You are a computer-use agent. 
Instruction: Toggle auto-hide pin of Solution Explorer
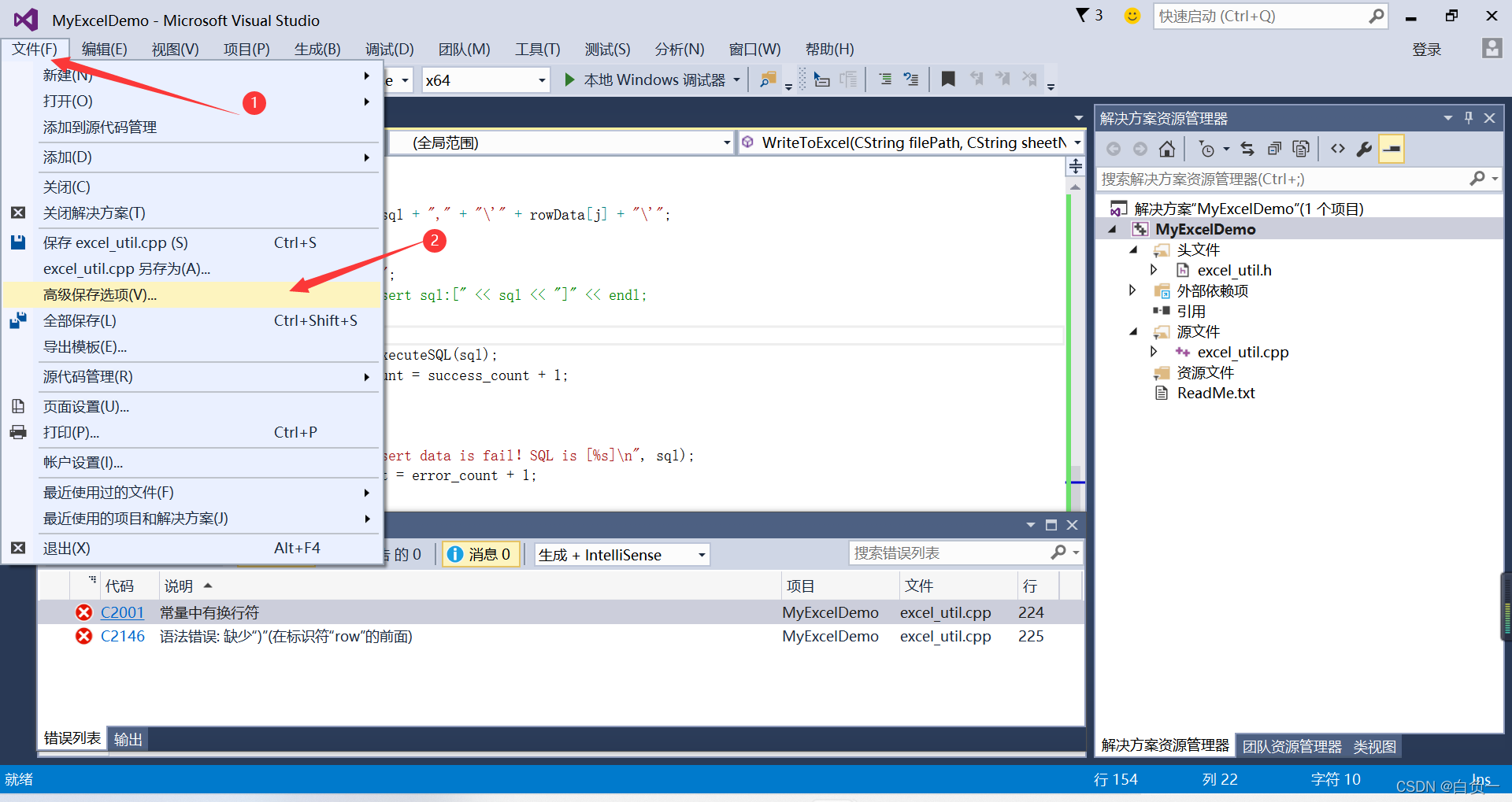(x=1469, y=118)
